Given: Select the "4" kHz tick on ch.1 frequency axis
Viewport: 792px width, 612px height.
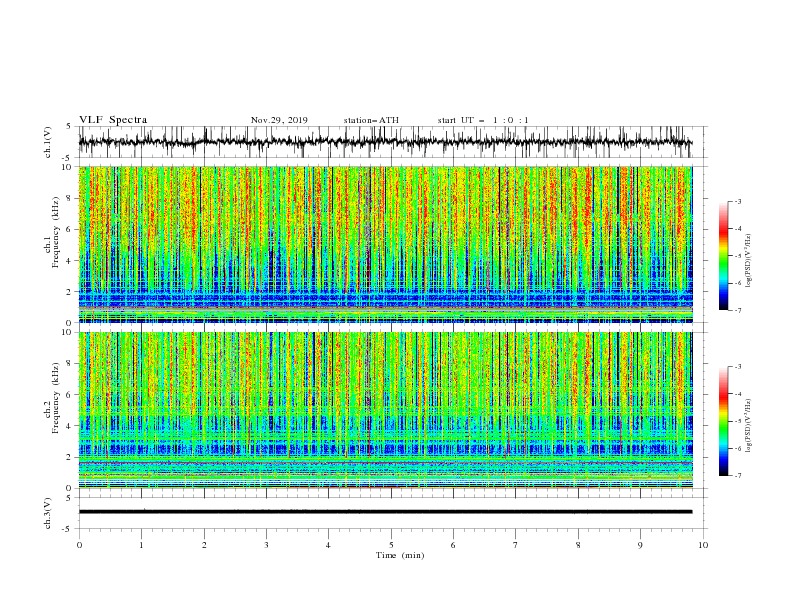Looking at the screenshot, I should pyautogui.click(x=71, y=261).
